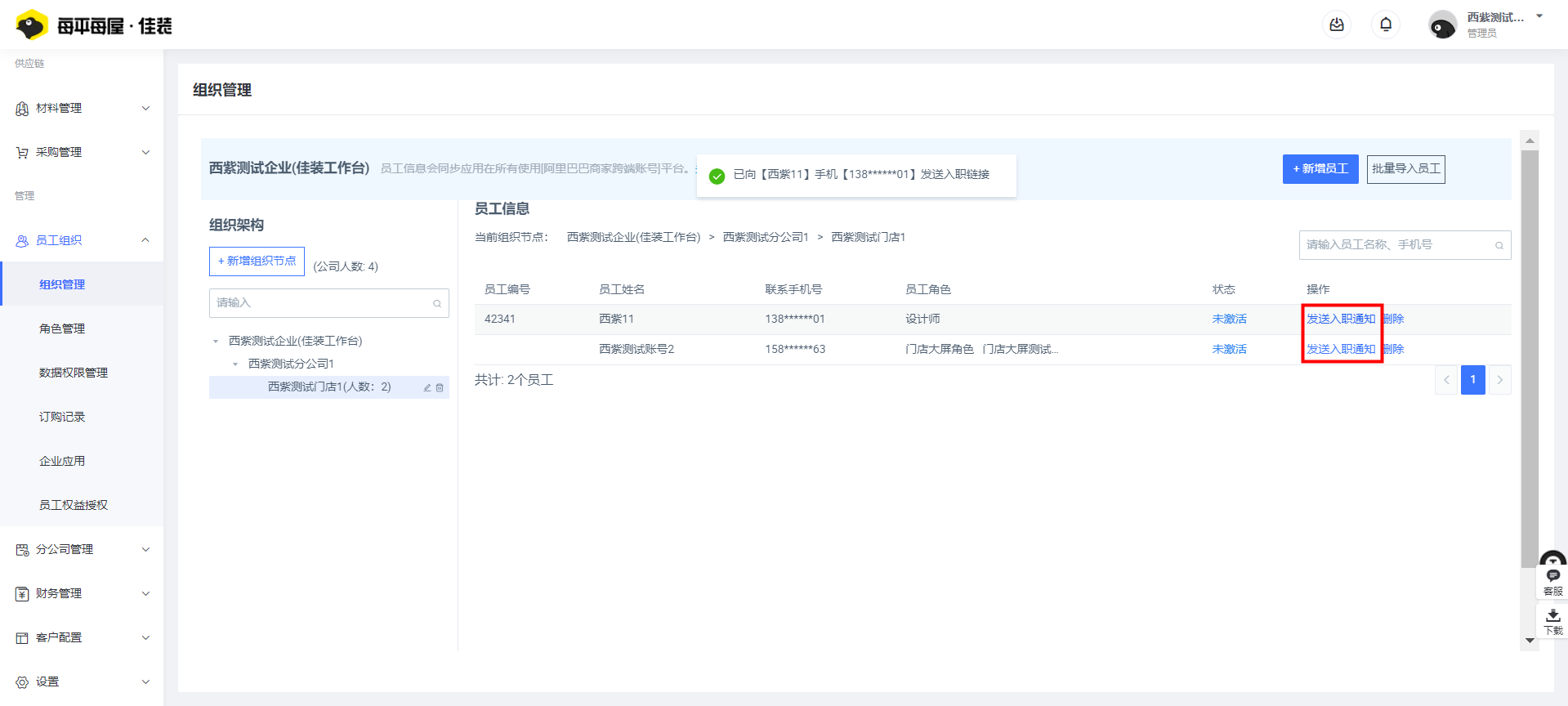The width and height of the screenshot is (1568, 706).
Task: Open the inbox icon in the top bar
Action: click(1337, 25)
